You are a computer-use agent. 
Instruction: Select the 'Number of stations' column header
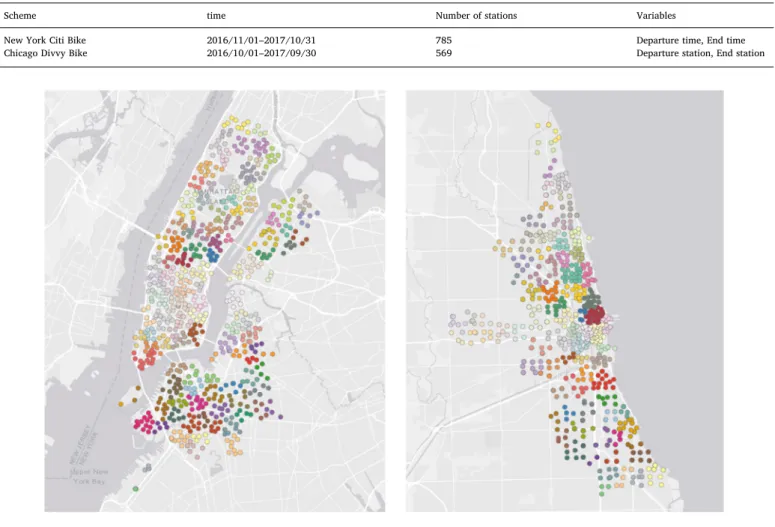(x=476, y=16)
